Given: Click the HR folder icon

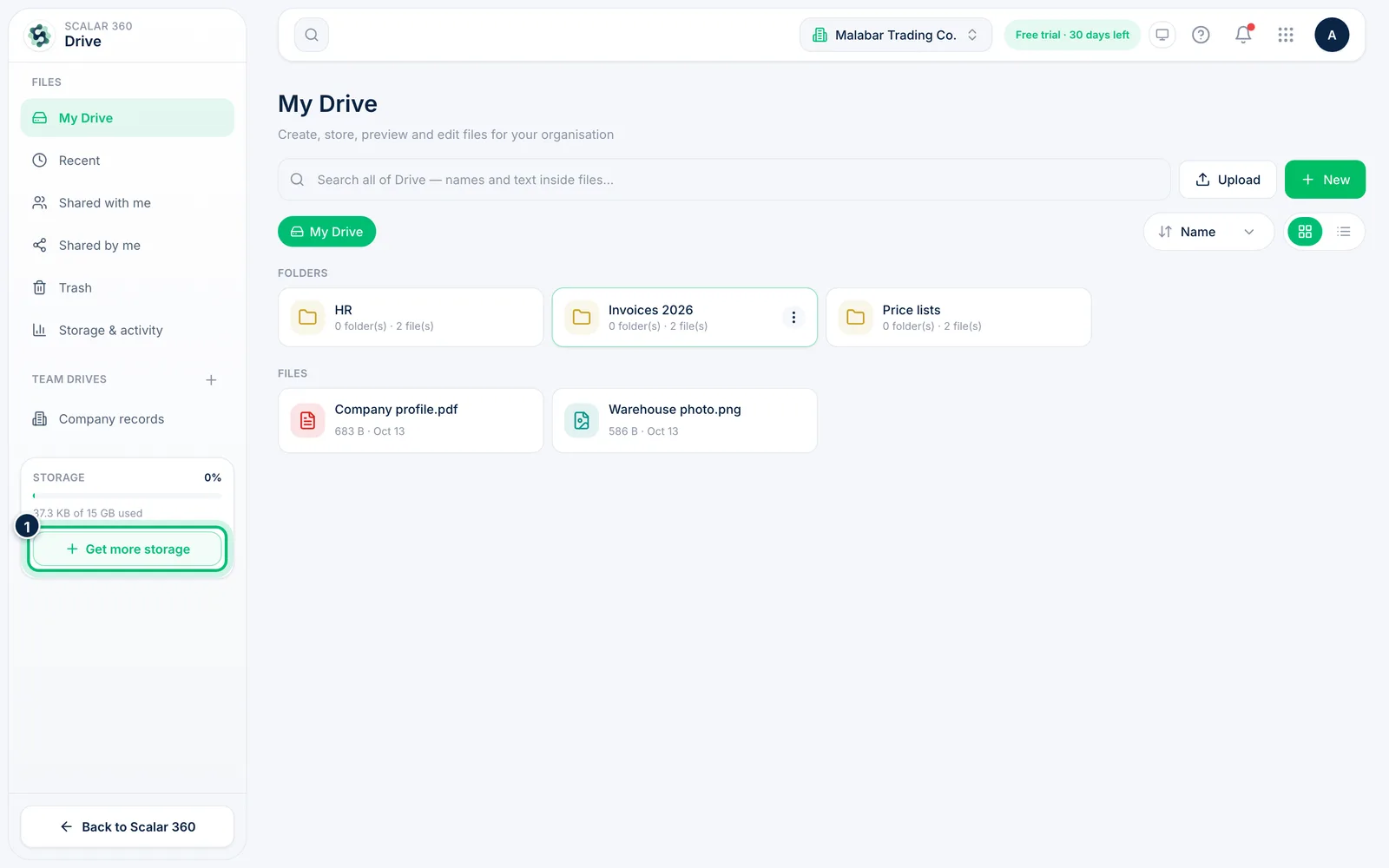Looking at the screenshot, I should click(307, 317).
